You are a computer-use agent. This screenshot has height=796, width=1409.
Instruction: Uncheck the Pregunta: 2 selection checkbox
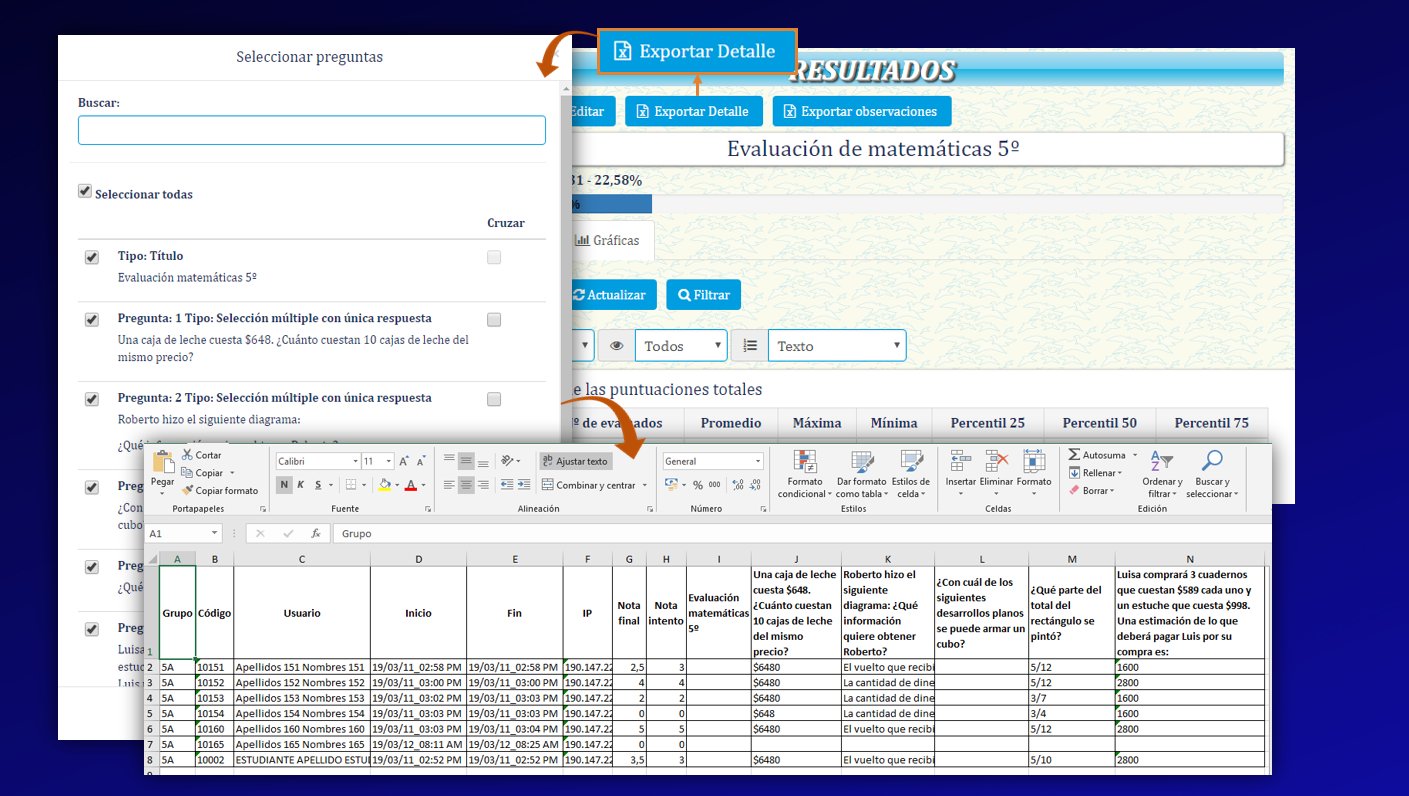coord(92,399)
